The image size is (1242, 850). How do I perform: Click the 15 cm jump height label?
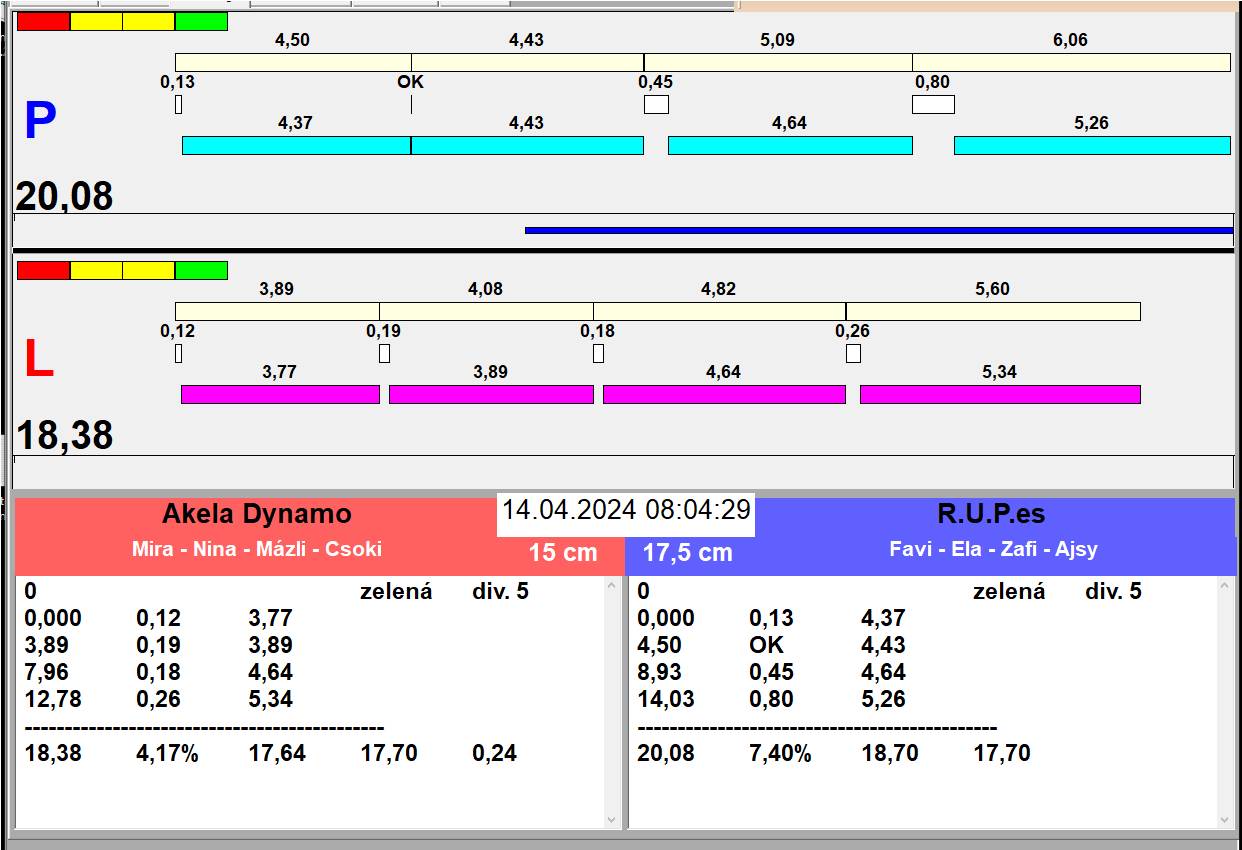pyautogui.click(x=563, y=552)
